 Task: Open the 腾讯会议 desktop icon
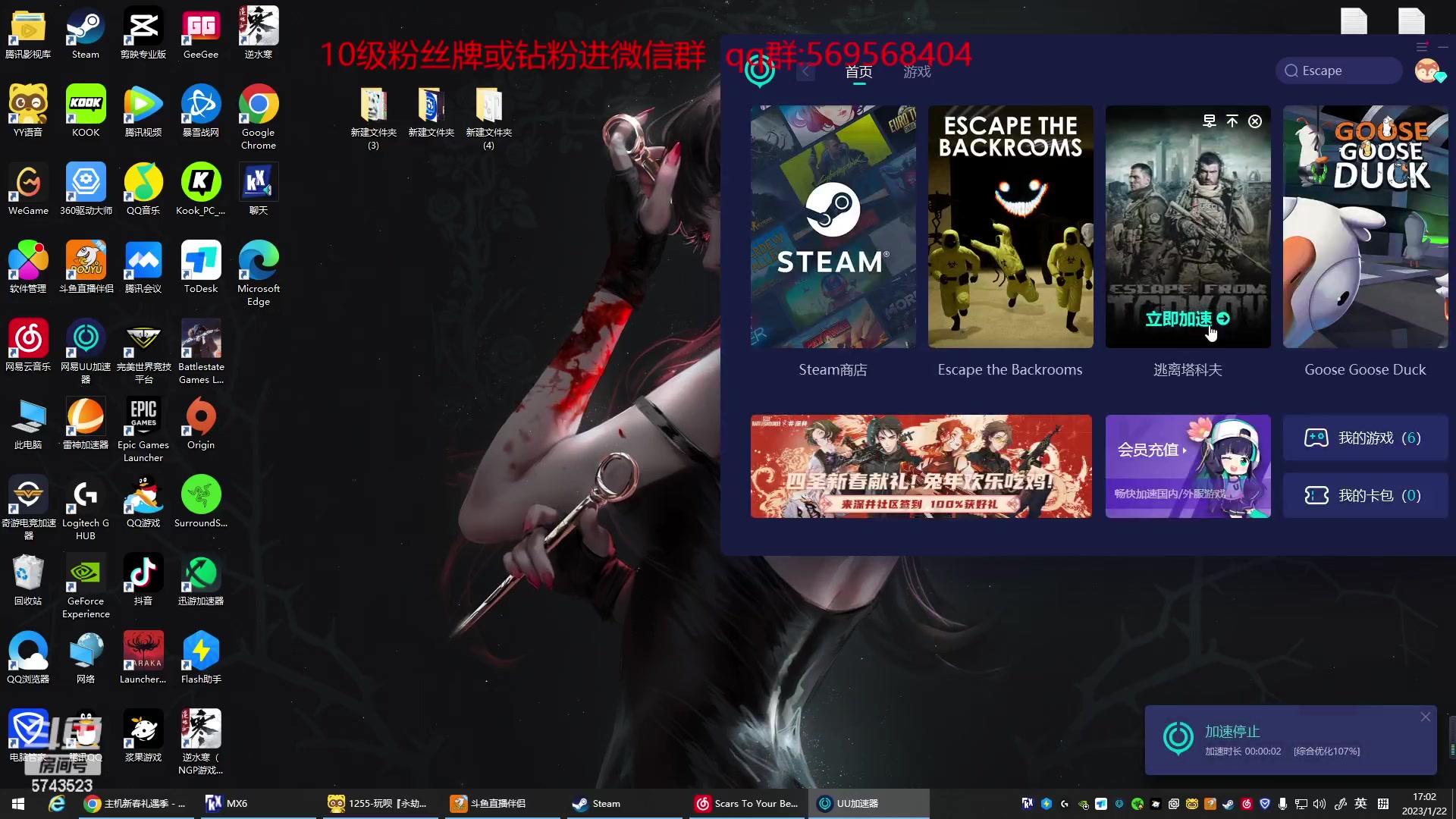(x=143, y=267)
